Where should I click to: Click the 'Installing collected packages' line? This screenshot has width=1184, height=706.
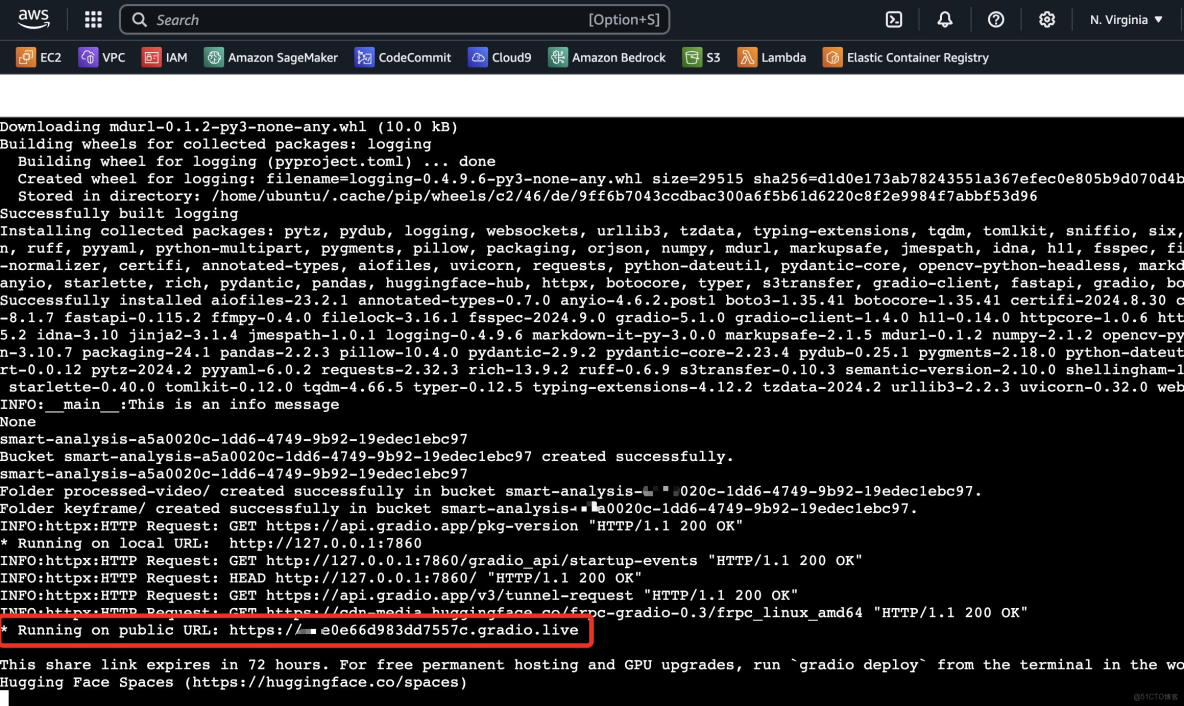[x=592, y=230]
